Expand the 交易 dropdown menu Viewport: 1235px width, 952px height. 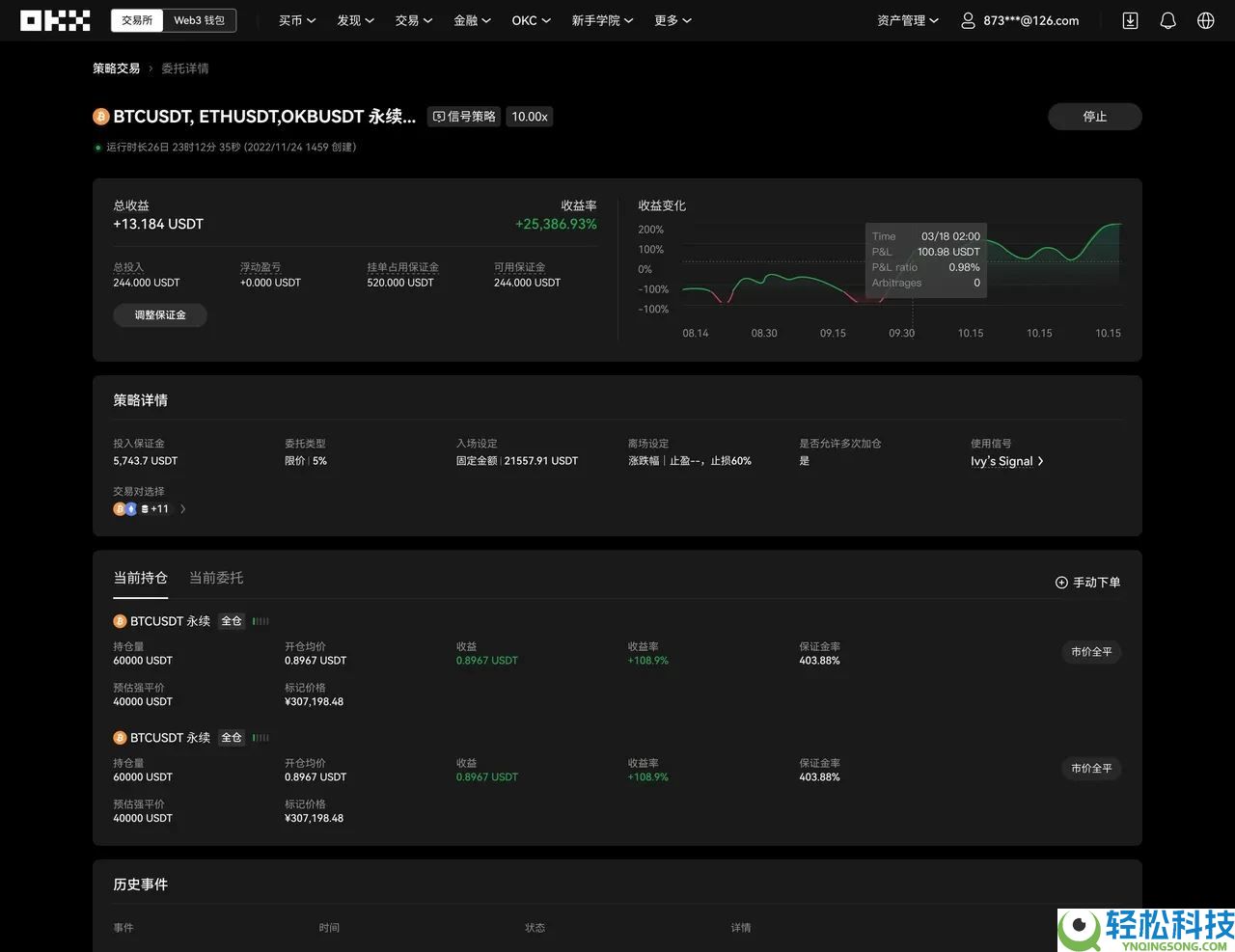tap(414, 20)
